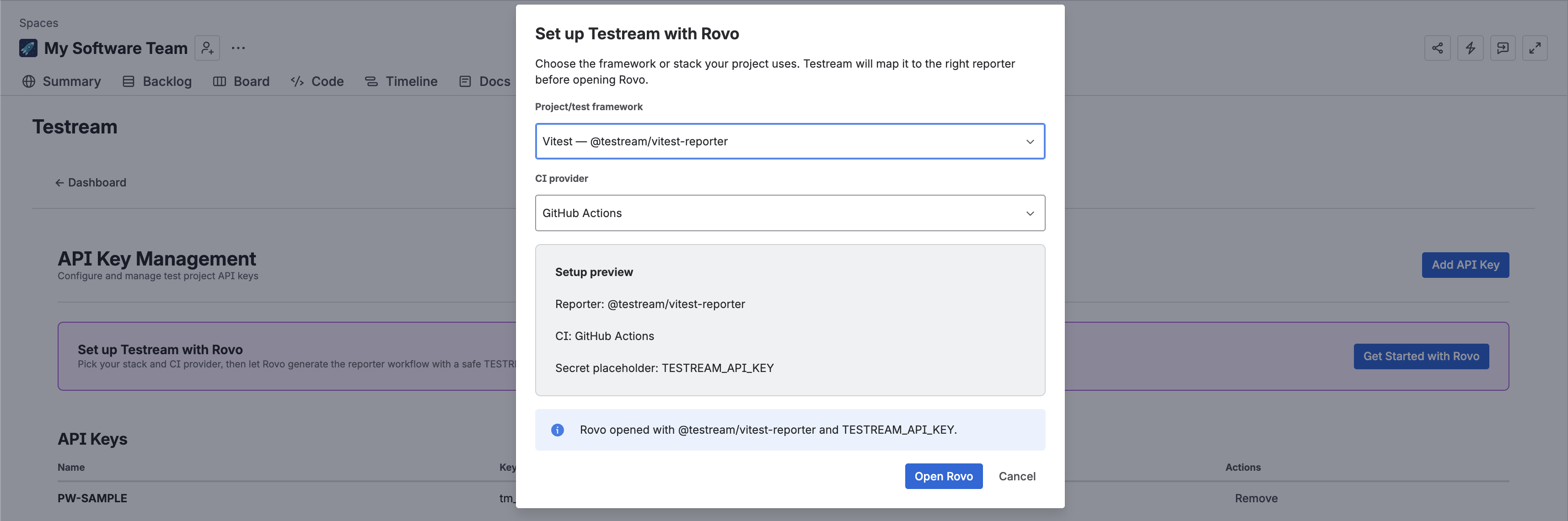Image resolution: width=1568 pixels, height=521 pixels.
Task: Click the info icon in Rovo message
Action: tap(557, 430)
